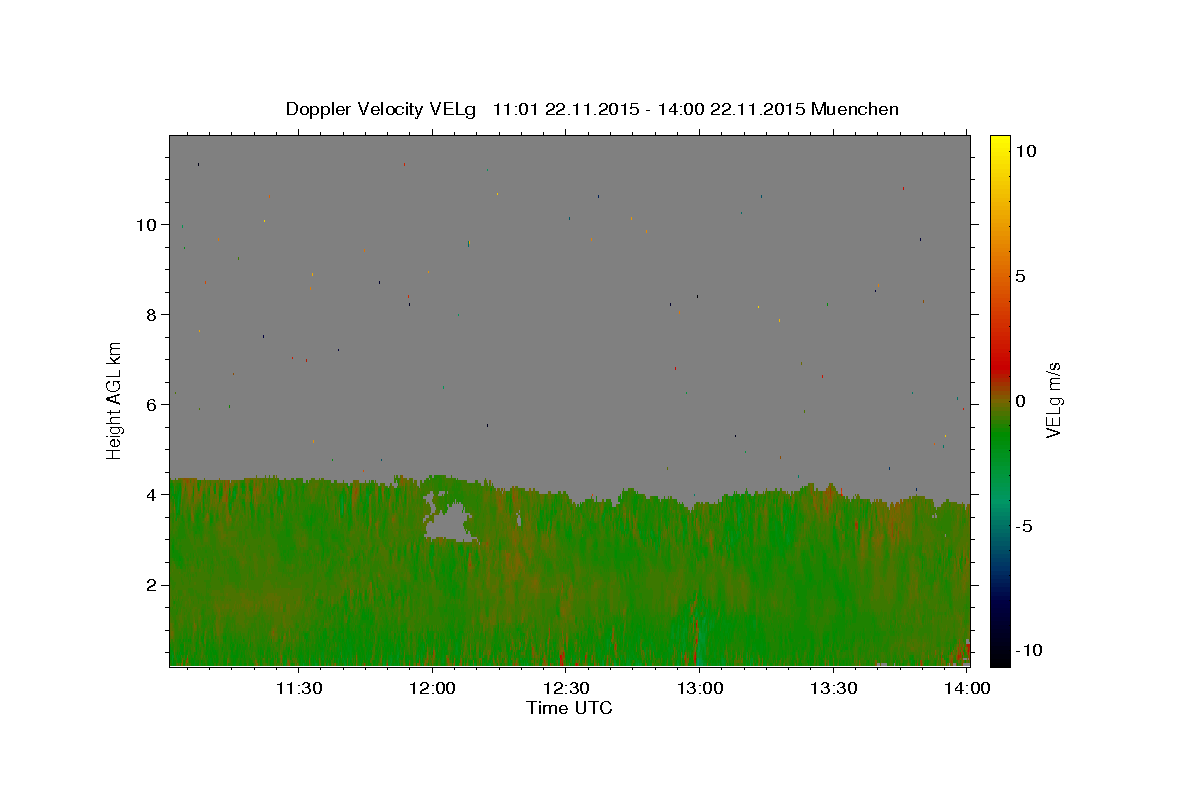Click the 12:00 time tick label

pyautogui.click(x=432, y=688)
